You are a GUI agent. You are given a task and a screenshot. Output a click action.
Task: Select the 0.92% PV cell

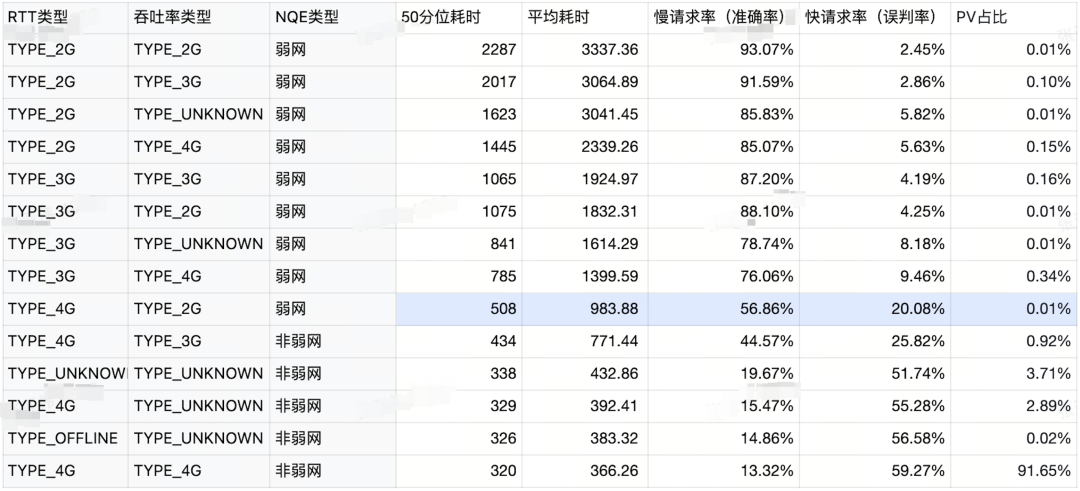pyautogui.click(x=1014, y=341)
